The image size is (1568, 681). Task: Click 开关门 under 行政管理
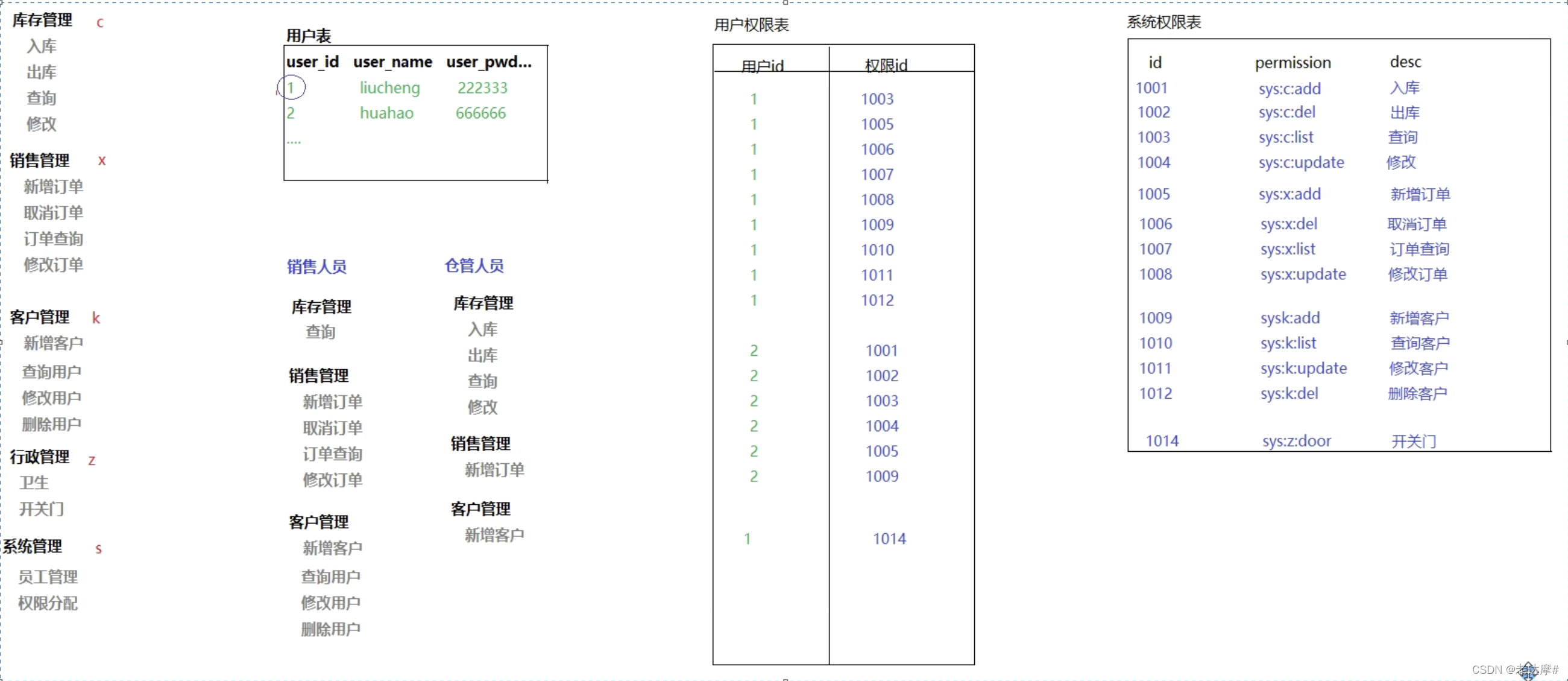click(42, 508)
